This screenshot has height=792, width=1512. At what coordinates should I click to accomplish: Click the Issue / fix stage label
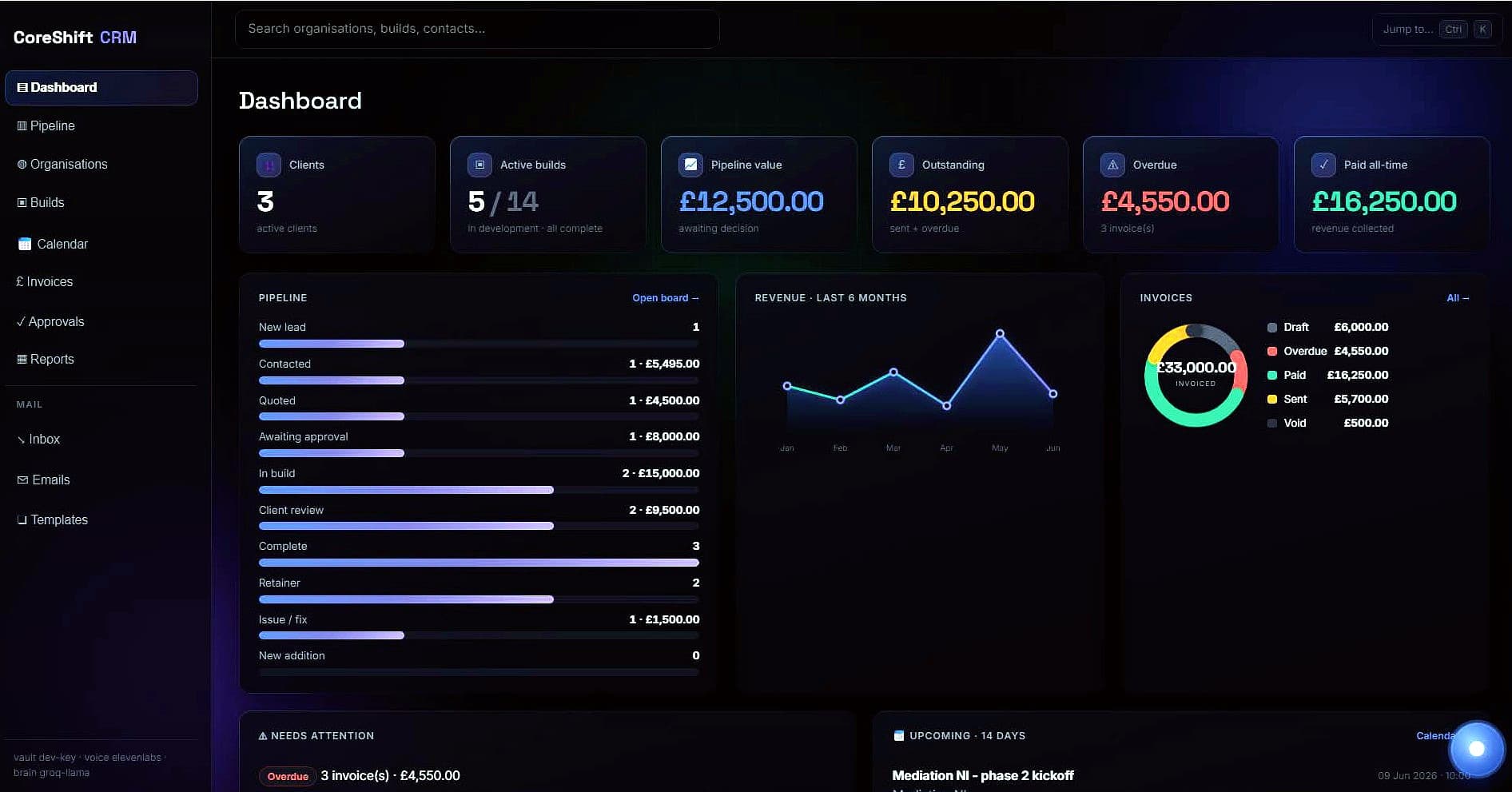pyautogui.click(x=283, y=620)
